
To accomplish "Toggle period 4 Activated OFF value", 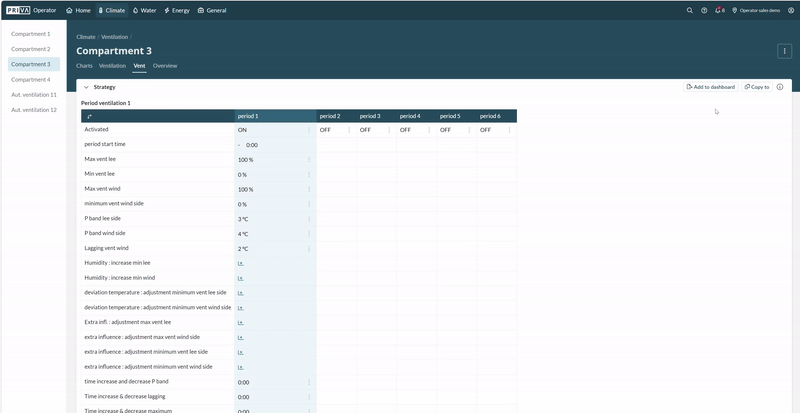I will [405, 130].
